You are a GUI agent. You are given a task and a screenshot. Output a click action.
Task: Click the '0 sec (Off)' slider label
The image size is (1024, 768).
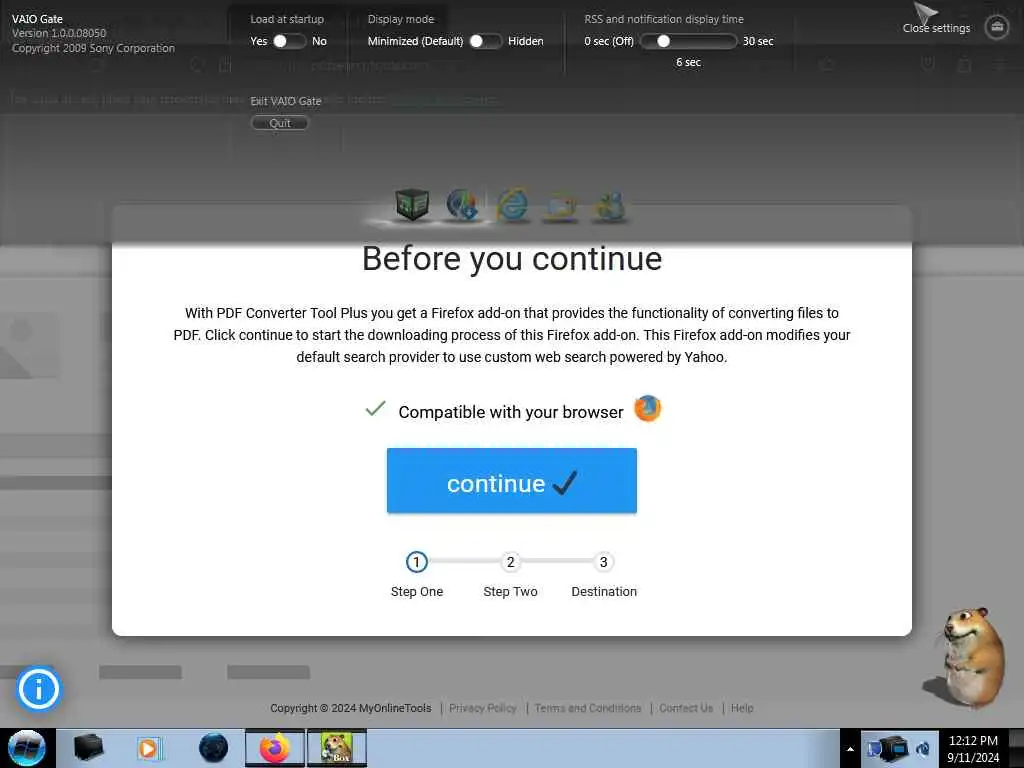609,41
